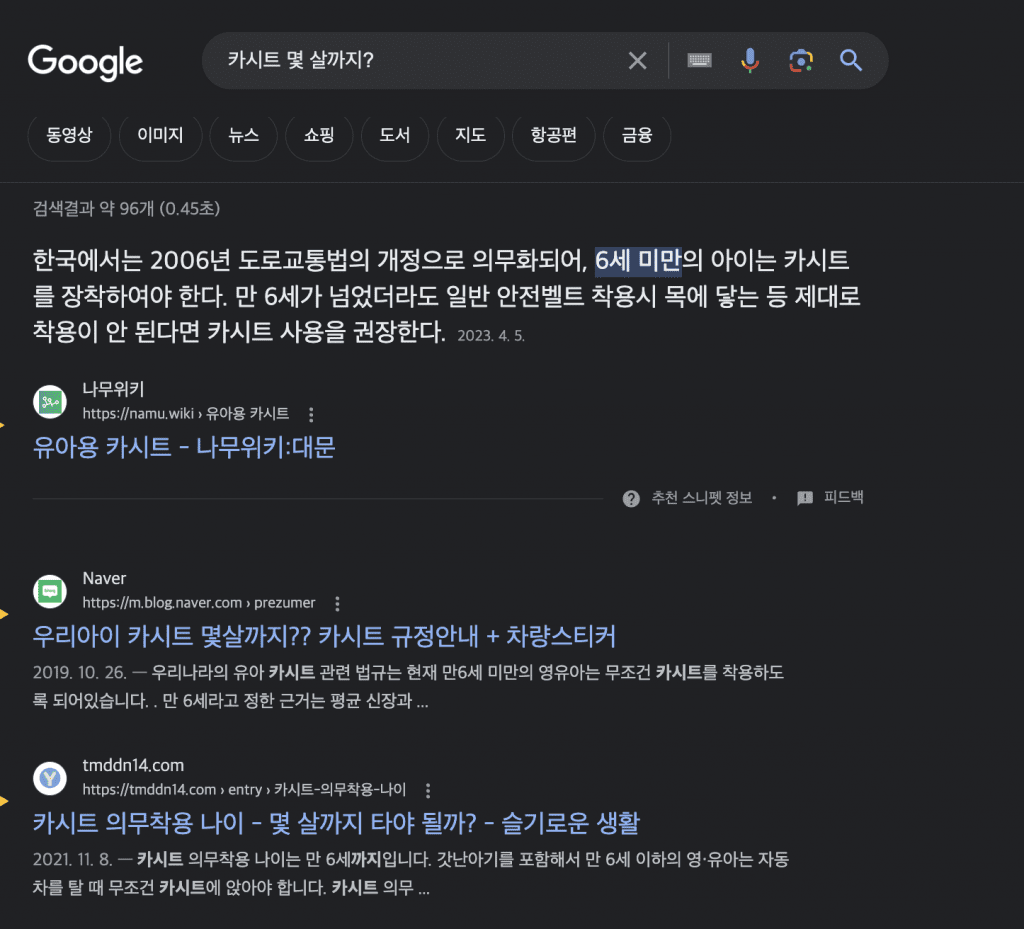Open 유아용 카시트 - 나무위키:대문 link
1024x929 pixels.
click(x=184, y=447)
